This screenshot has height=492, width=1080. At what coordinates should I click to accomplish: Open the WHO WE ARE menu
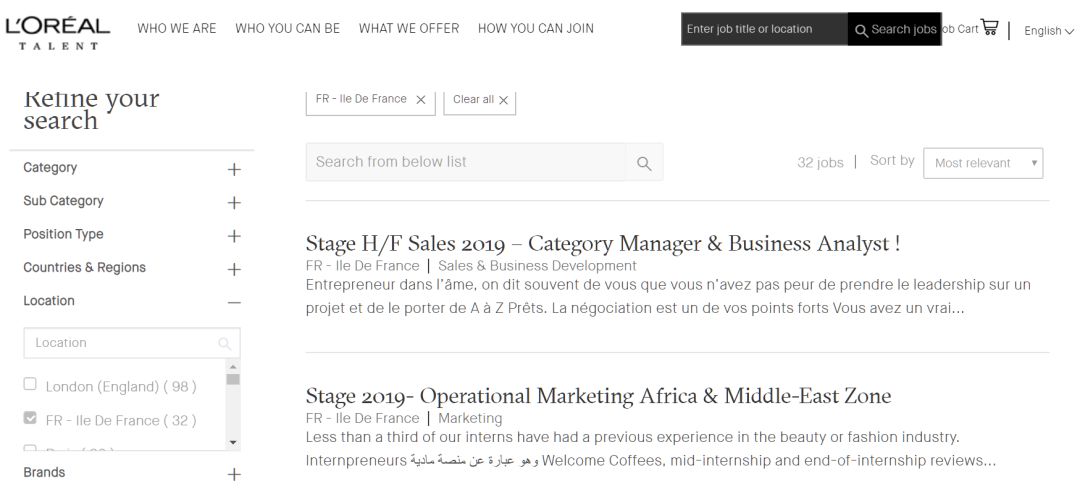(x=176, y=29)
